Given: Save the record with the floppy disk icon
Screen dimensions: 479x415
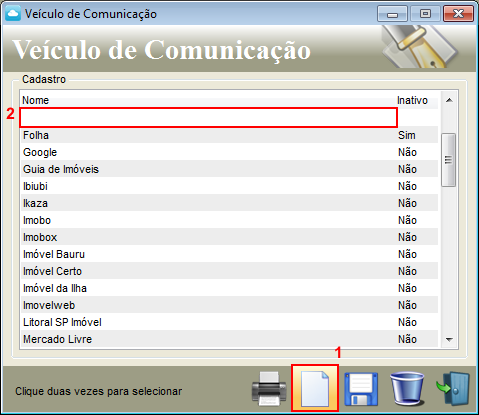Looking at the screenshot, I should (x=361, y=389).
